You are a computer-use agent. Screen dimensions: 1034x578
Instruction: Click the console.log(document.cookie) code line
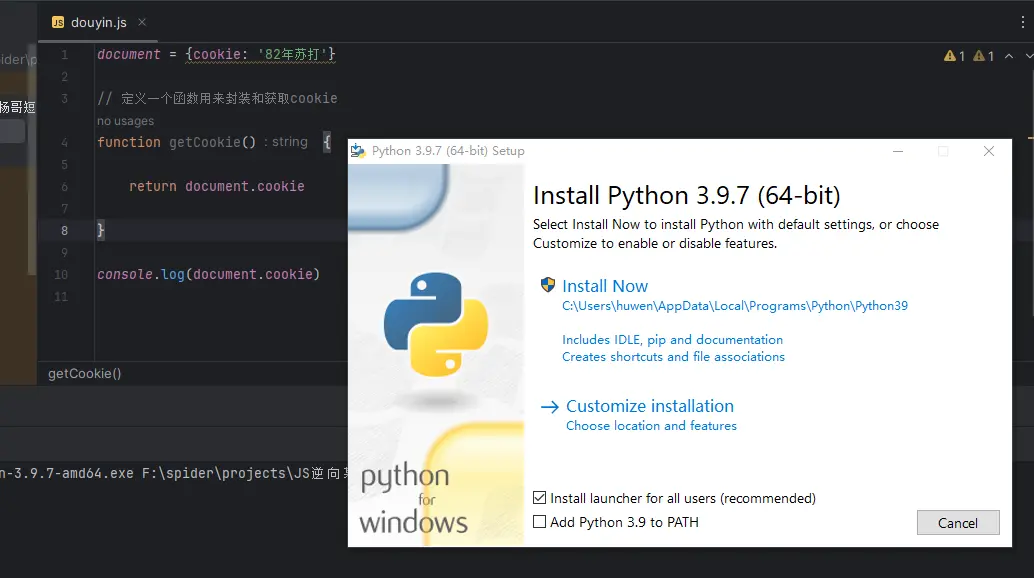208,274
